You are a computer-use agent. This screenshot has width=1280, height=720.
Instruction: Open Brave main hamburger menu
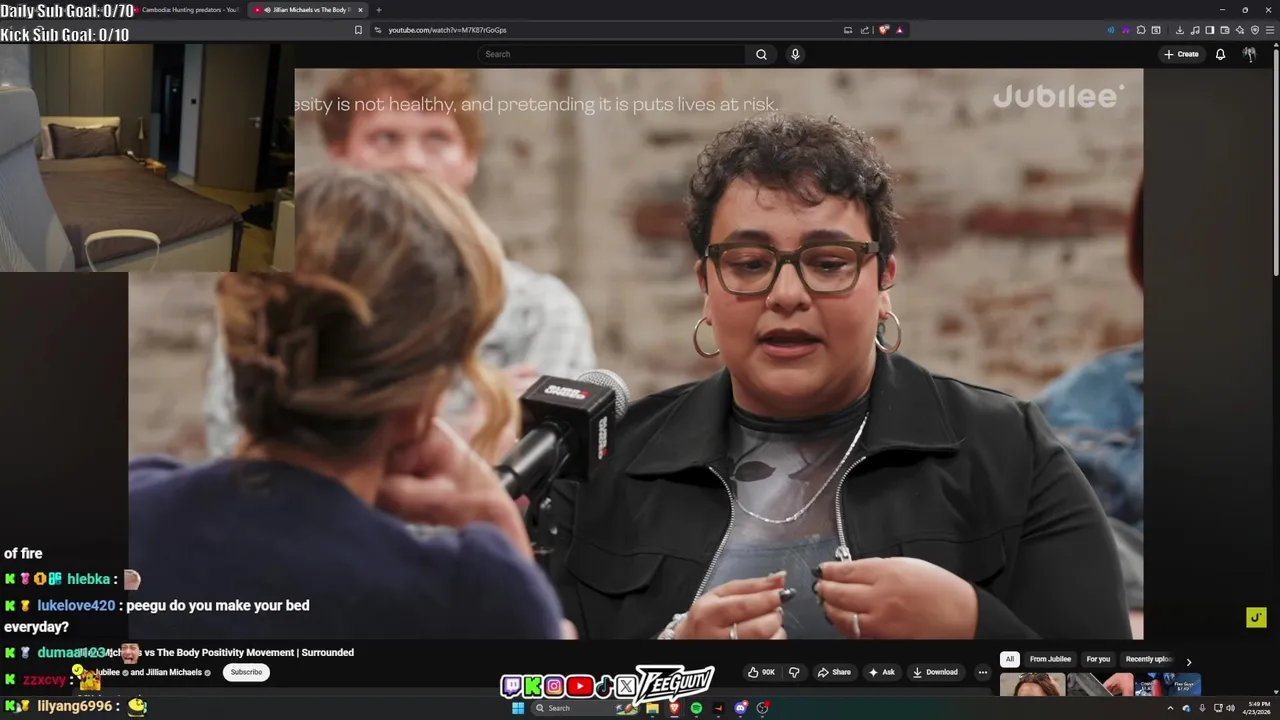pos(1270,30)
